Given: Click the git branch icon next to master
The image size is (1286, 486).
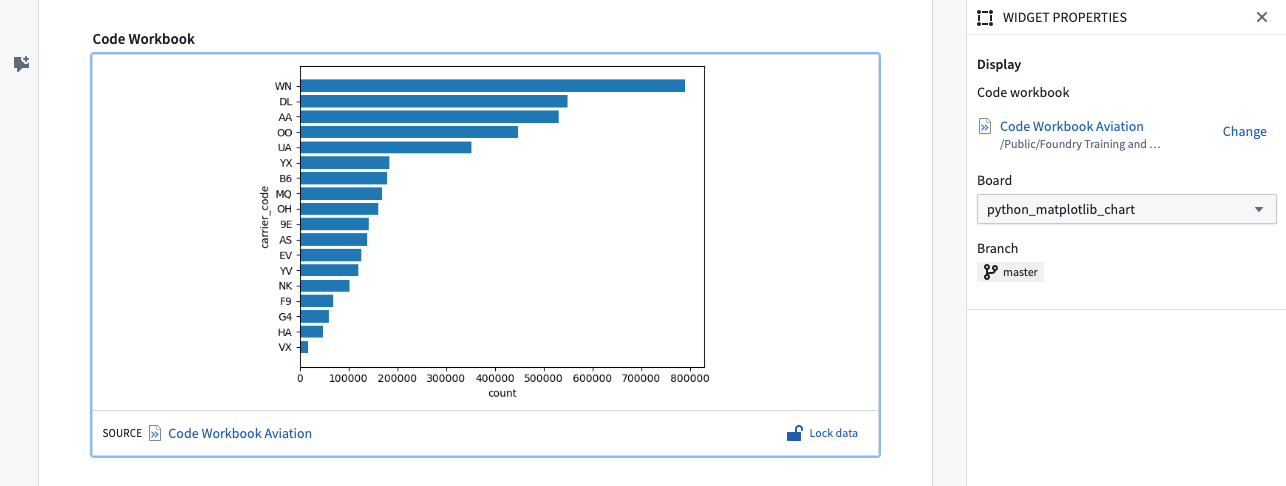Looking at the screenshot, I should click(991, 271).
